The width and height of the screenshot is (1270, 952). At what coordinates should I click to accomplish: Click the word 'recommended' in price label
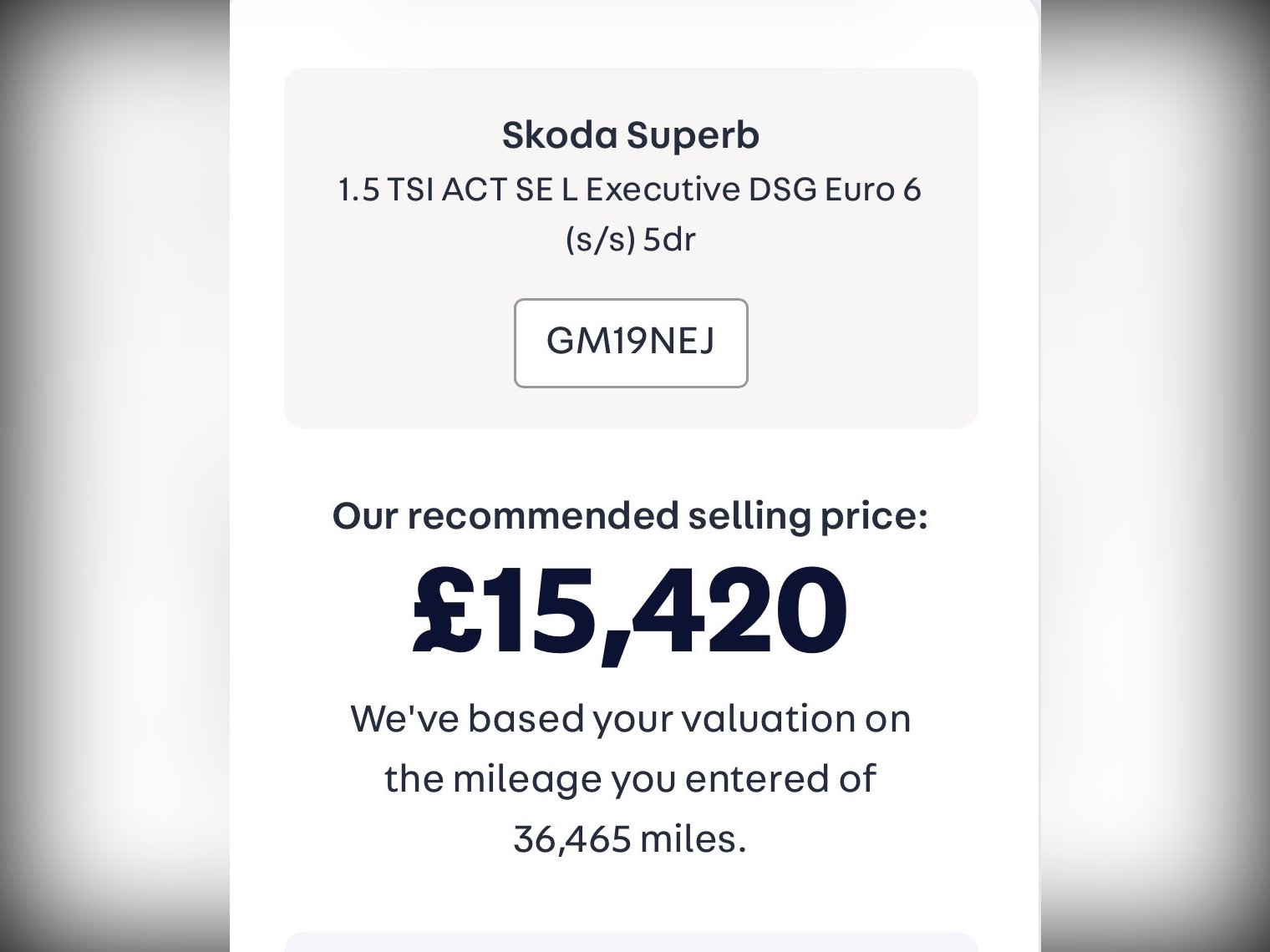pyautogui.click(x=542, y=515)
